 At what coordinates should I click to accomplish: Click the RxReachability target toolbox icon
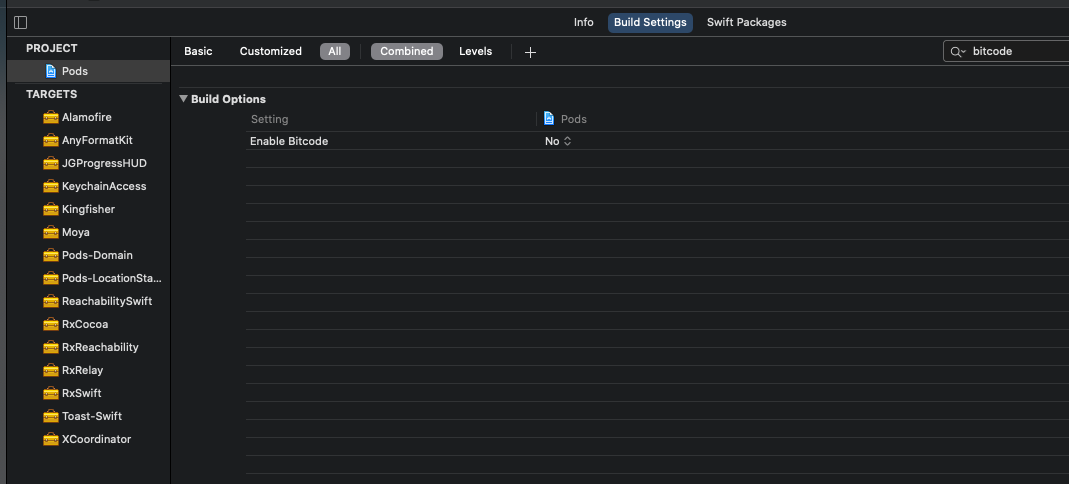click(50, 348)
